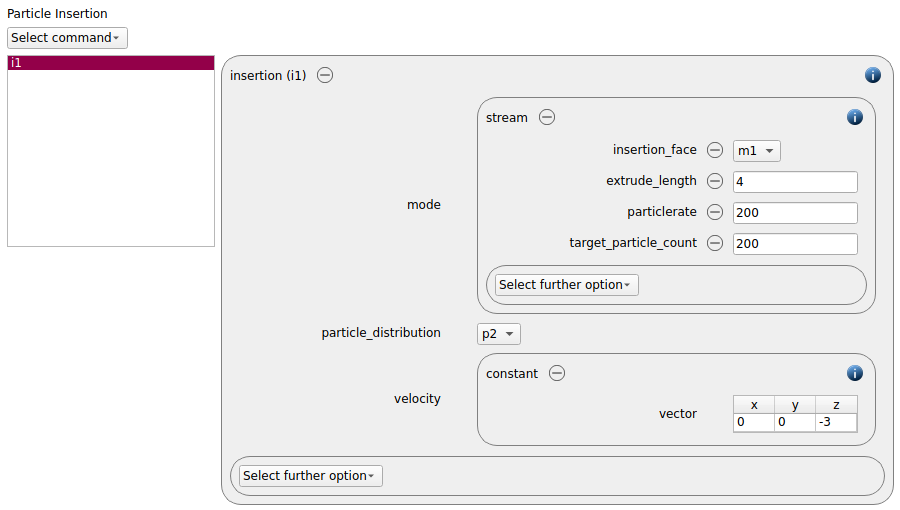Viewport: 900px width, 510px height.
Task: Click minus icon beside constant
Action: pos(557,373)
